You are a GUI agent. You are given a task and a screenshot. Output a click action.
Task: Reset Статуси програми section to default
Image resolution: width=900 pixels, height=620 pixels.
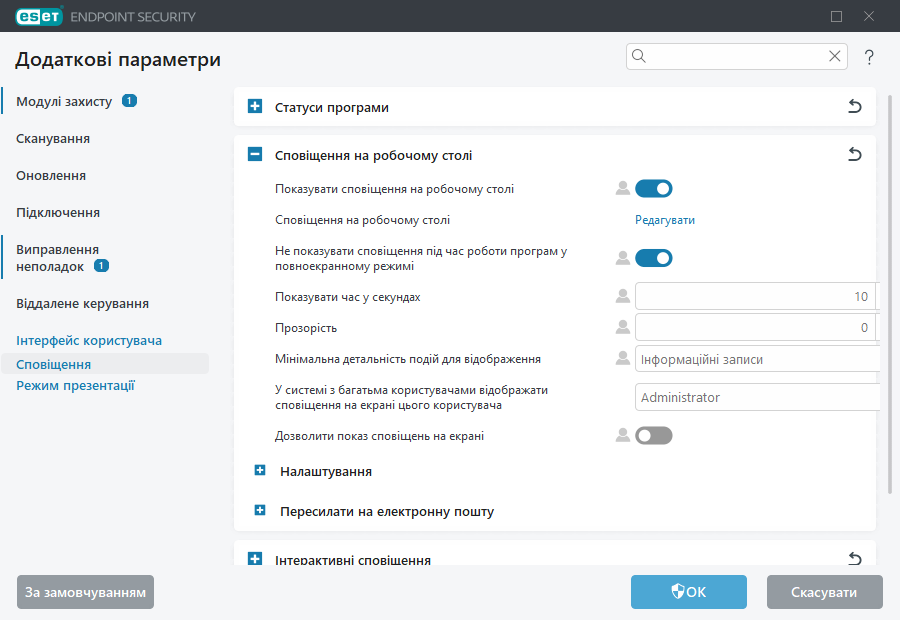click(855, 107)
